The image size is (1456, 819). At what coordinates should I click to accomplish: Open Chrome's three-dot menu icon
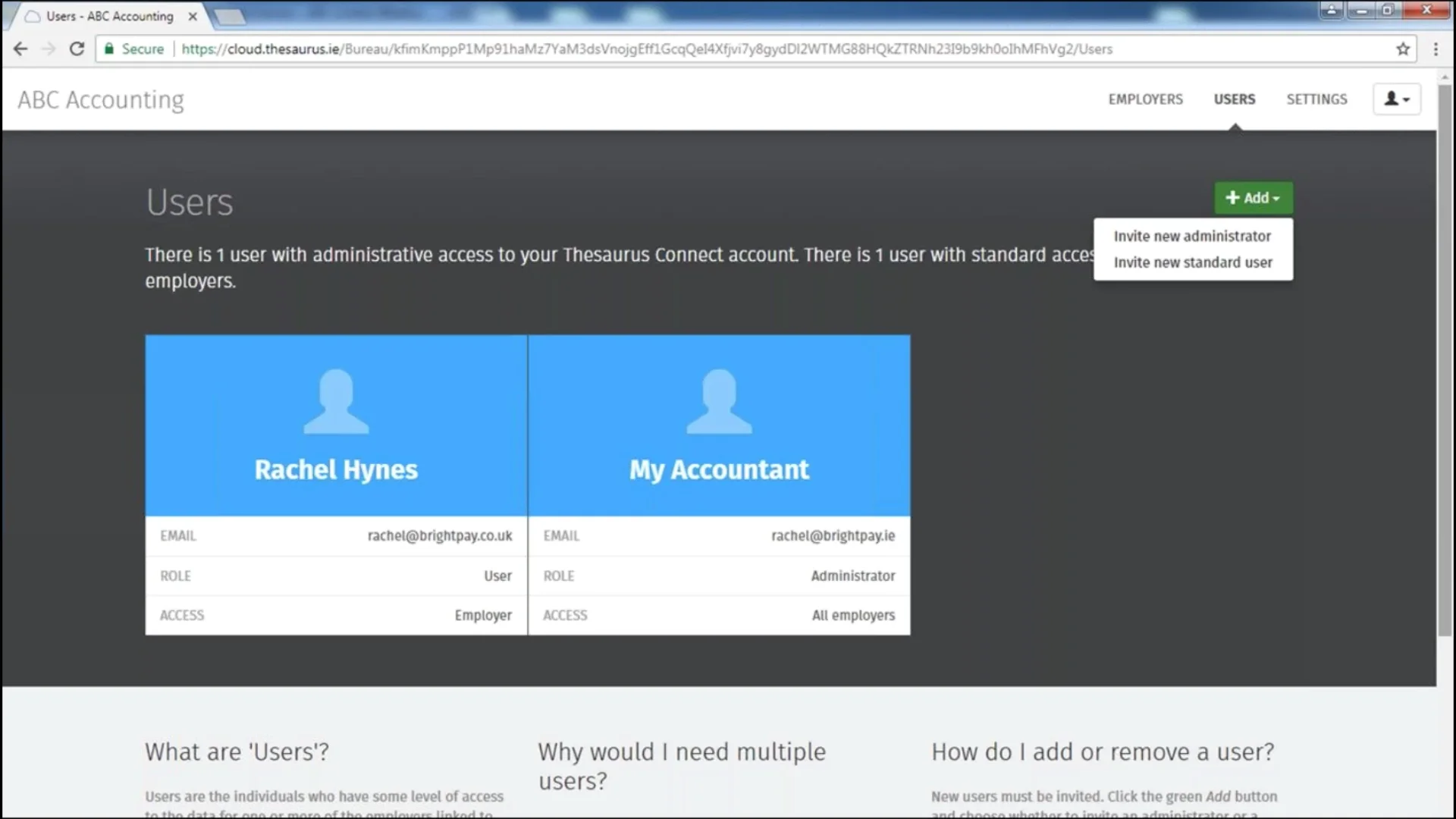[1435, 49]
